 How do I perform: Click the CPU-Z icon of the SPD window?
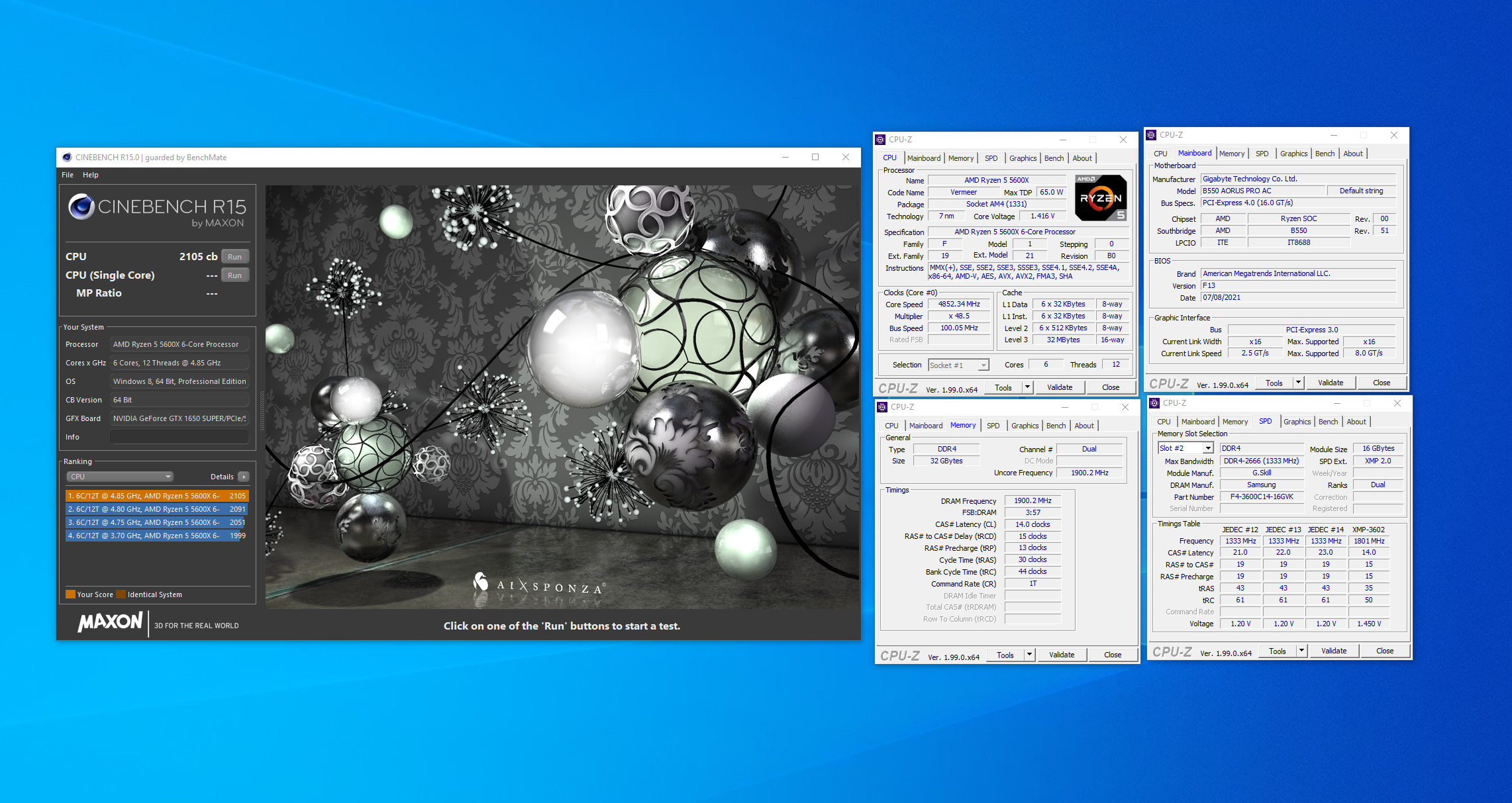tap(1154, 403)
